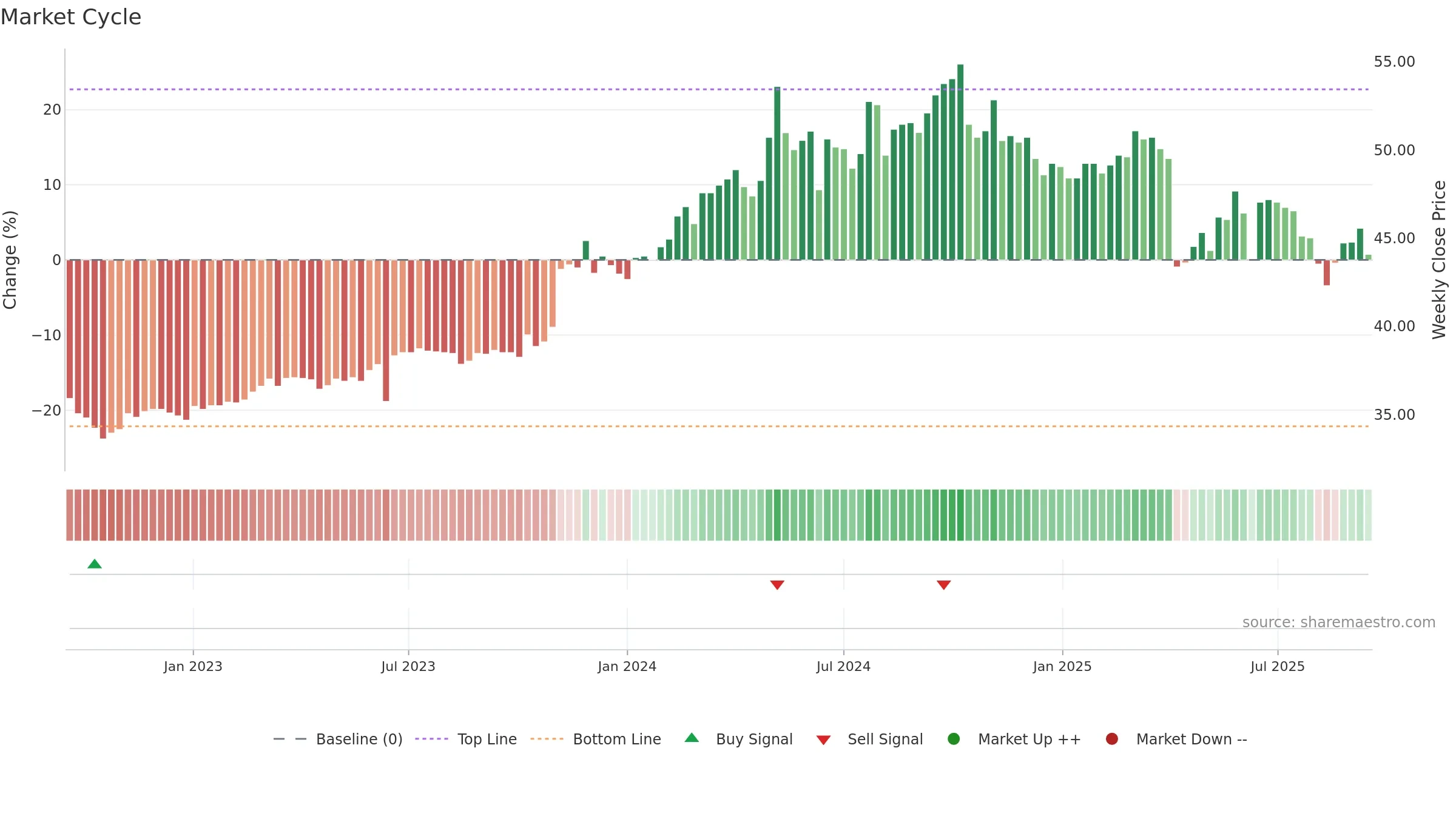Screen dimensions: 1456x819
Task: Click the green Buy Signal triangle icon in legend
Action: coord(692,738)
